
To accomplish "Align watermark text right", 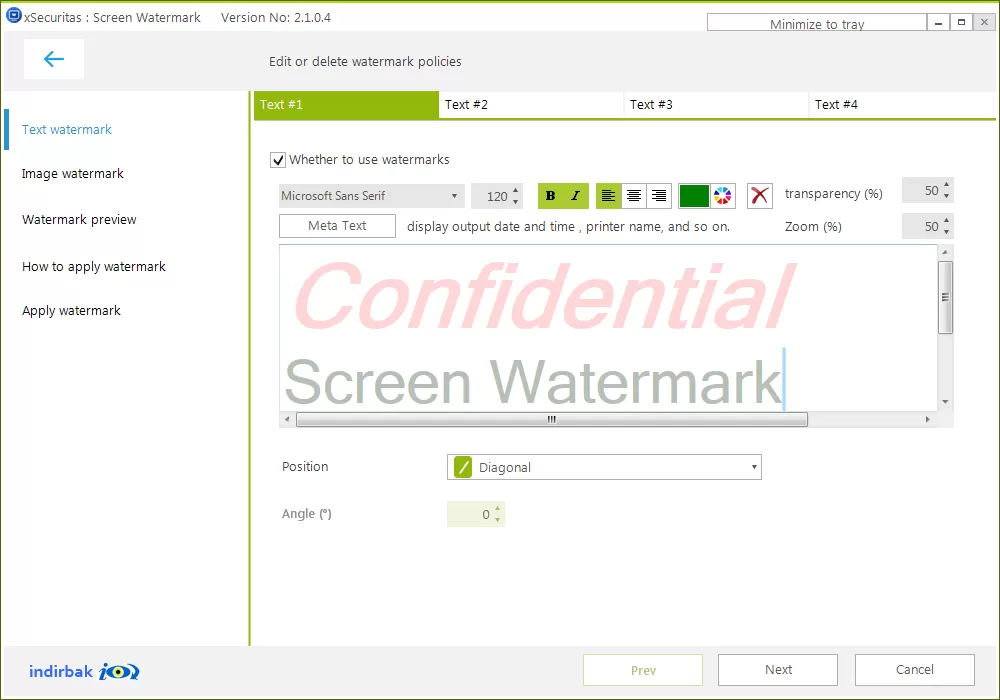I will click(659, 196).
